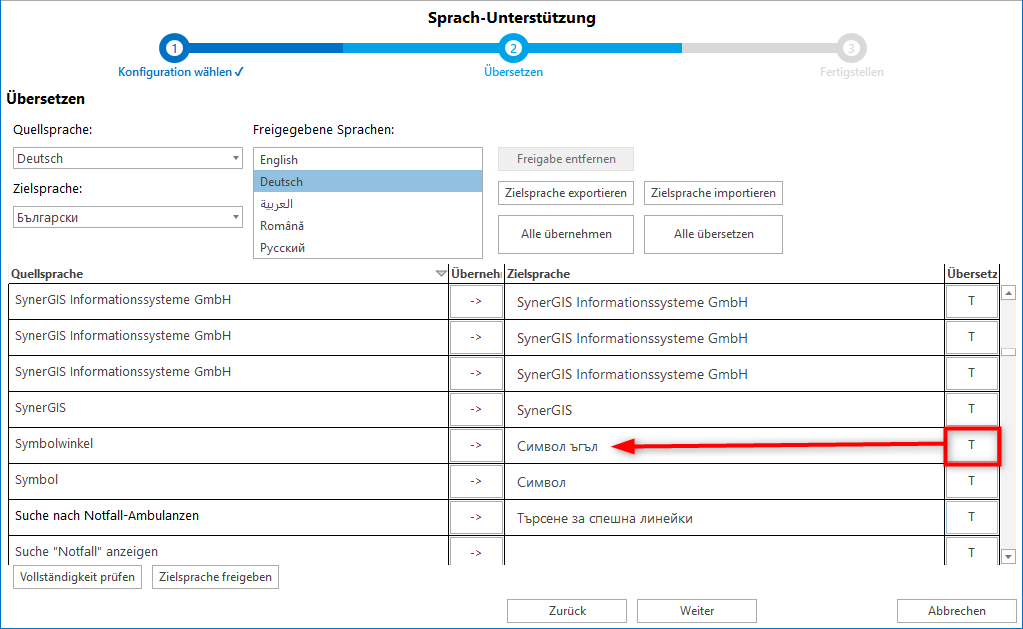Click the Zielsprache exportieren button
Viewport: 1023px width, 629px height.
tap(566, 193)
